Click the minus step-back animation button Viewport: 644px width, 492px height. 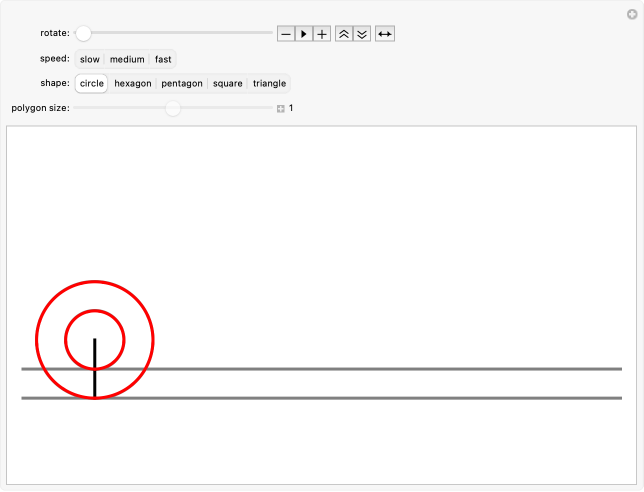tap(286, 34)
